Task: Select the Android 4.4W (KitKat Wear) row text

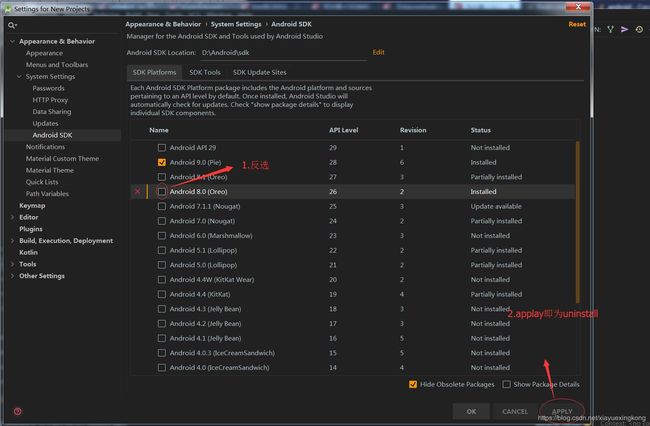Action: pos(212,280)
